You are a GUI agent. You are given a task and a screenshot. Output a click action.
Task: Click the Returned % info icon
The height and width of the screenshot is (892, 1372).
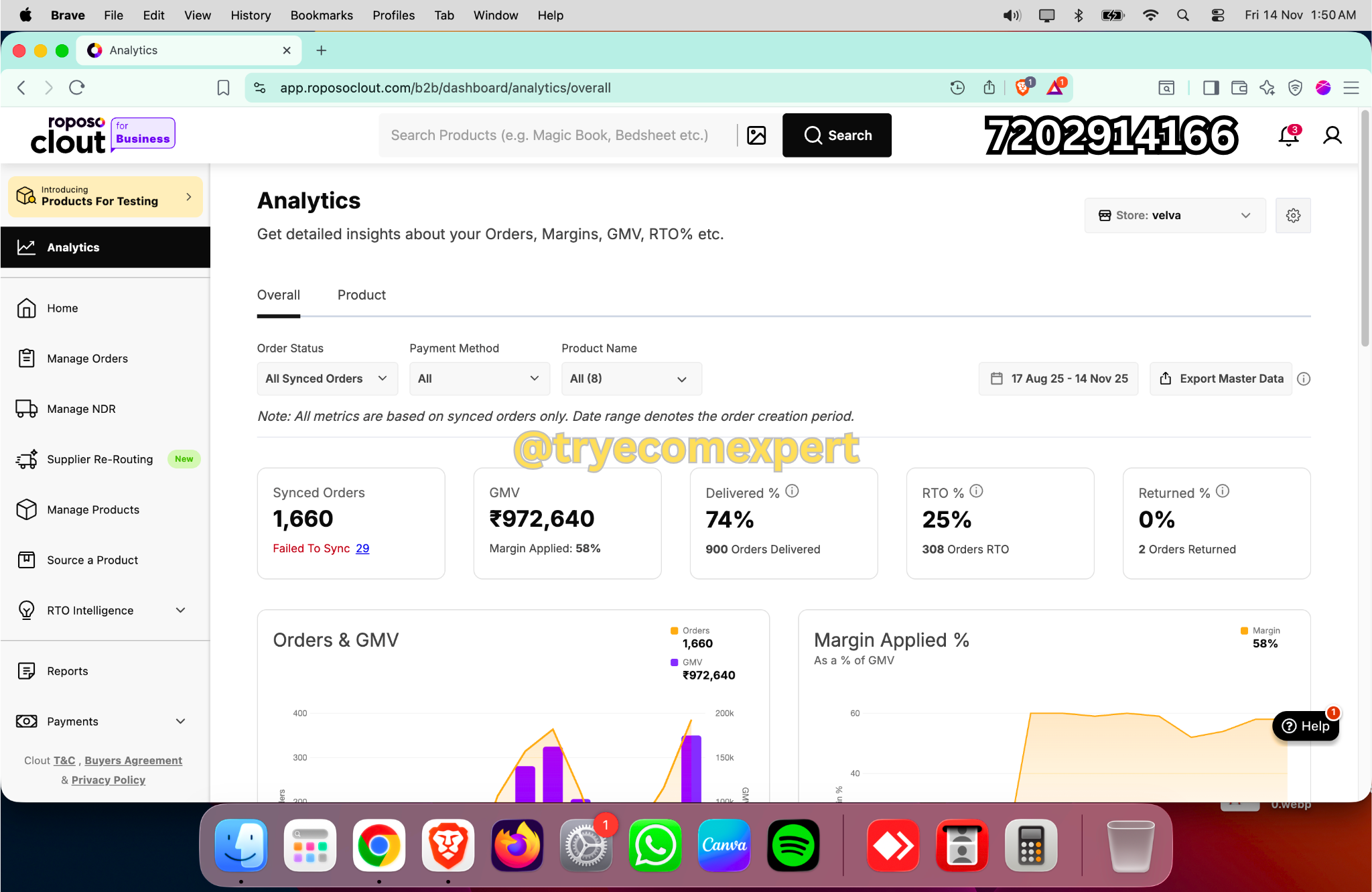pos(1223,491)
